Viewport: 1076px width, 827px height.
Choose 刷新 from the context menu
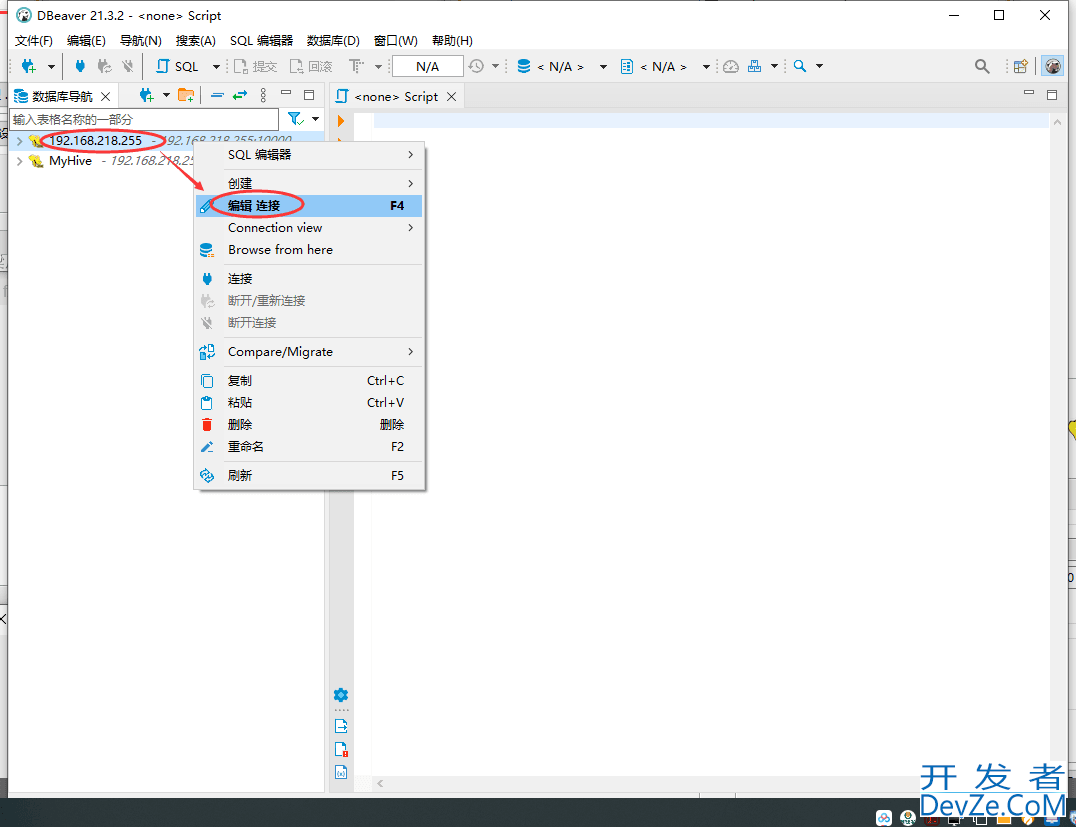[x=309, y=476]
